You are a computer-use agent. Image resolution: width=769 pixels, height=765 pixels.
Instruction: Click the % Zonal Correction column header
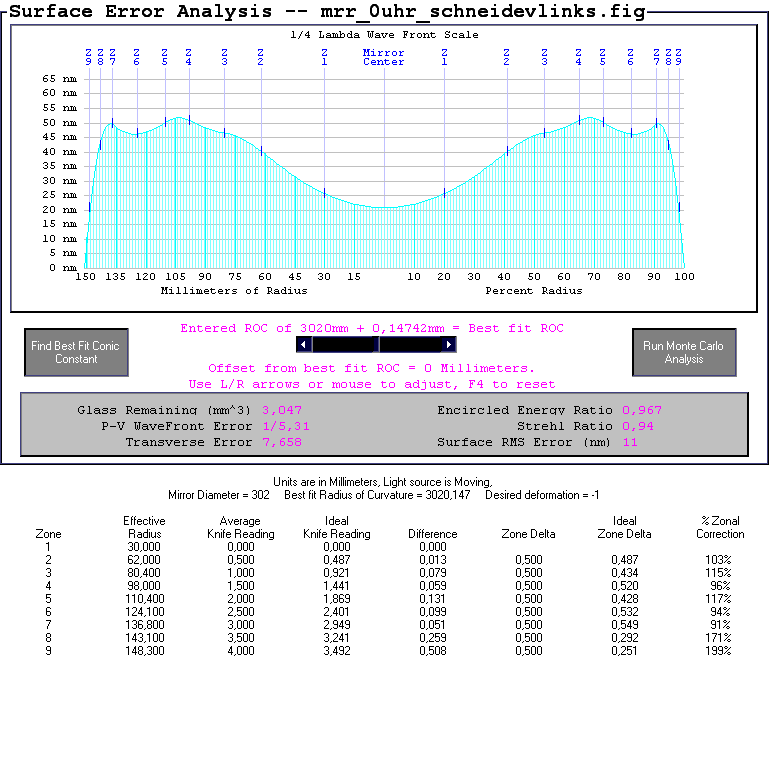click(x=720, y=527)
